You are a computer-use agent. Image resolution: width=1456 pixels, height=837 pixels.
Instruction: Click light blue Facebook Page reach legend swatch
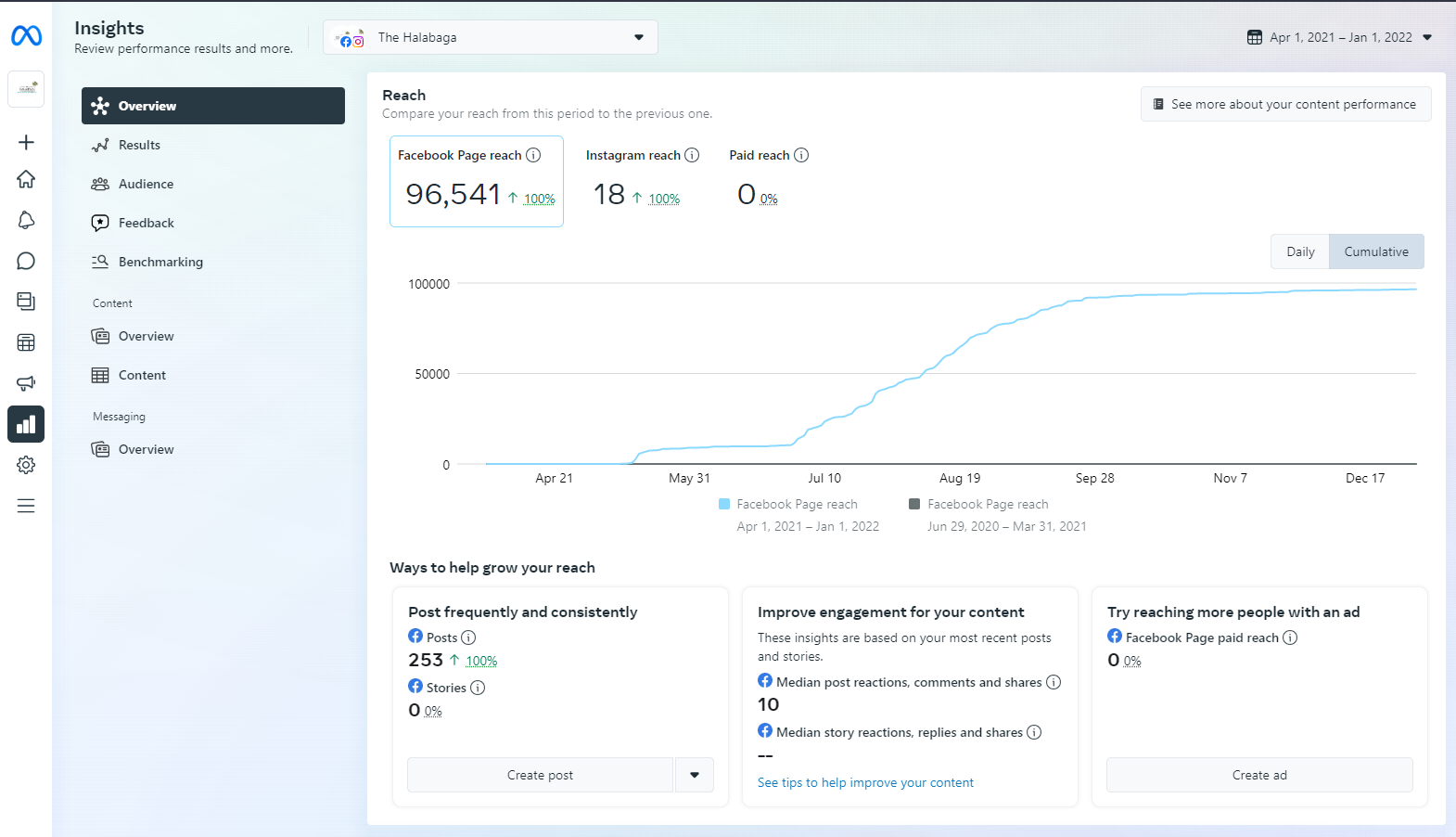tap(724, 504)
